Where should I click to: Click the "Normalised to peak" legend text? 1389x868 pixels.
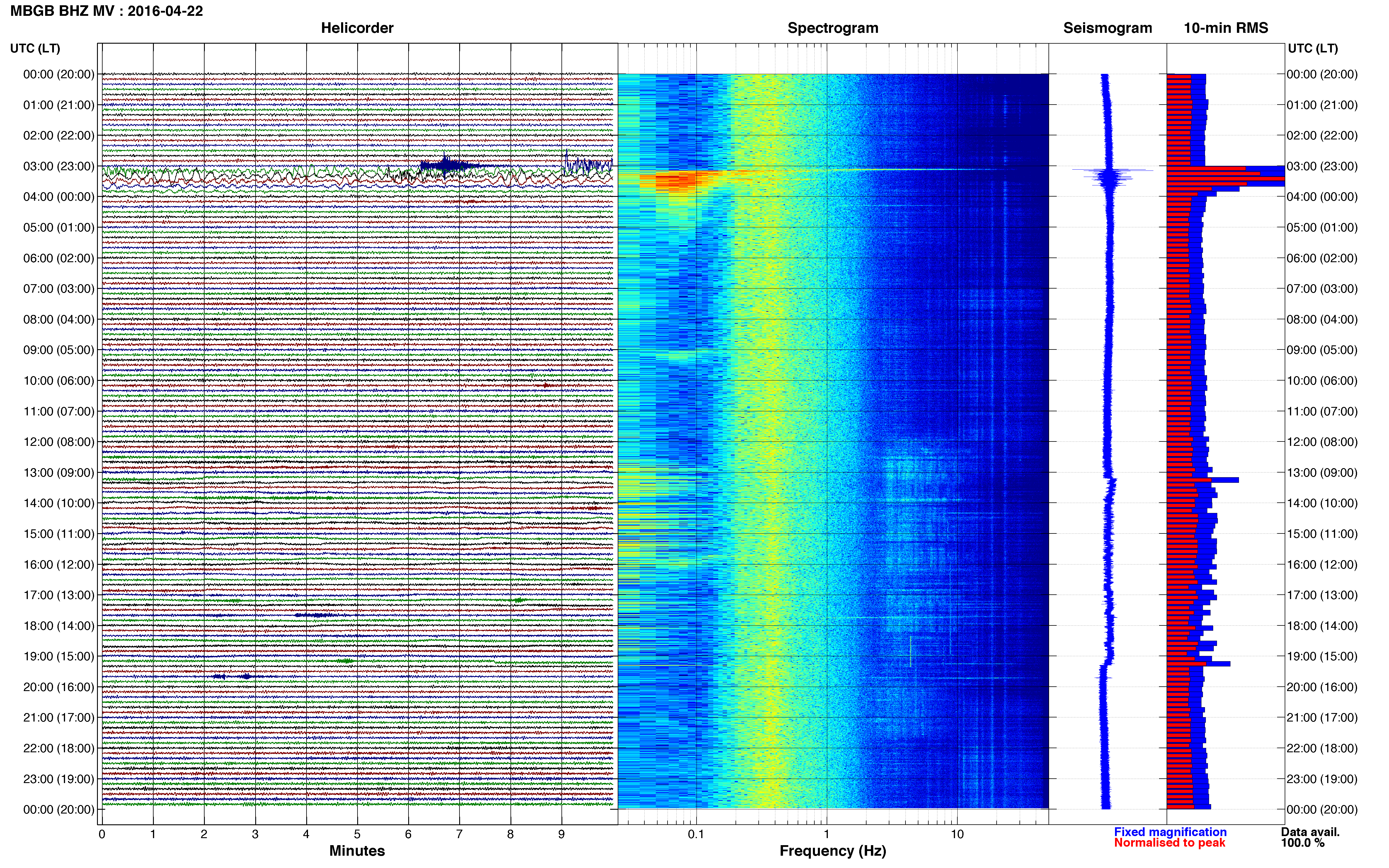pyautogui.click(x=1170, y=843)
